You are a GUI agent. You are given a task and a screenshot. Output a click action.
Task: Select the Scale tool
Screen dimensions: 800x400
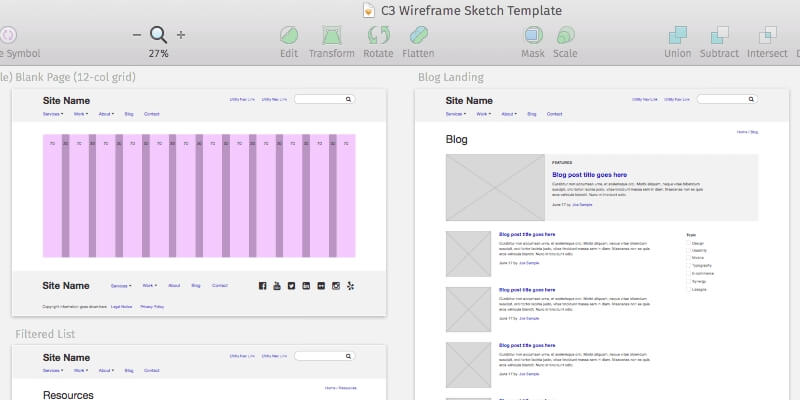pos(565,36)
